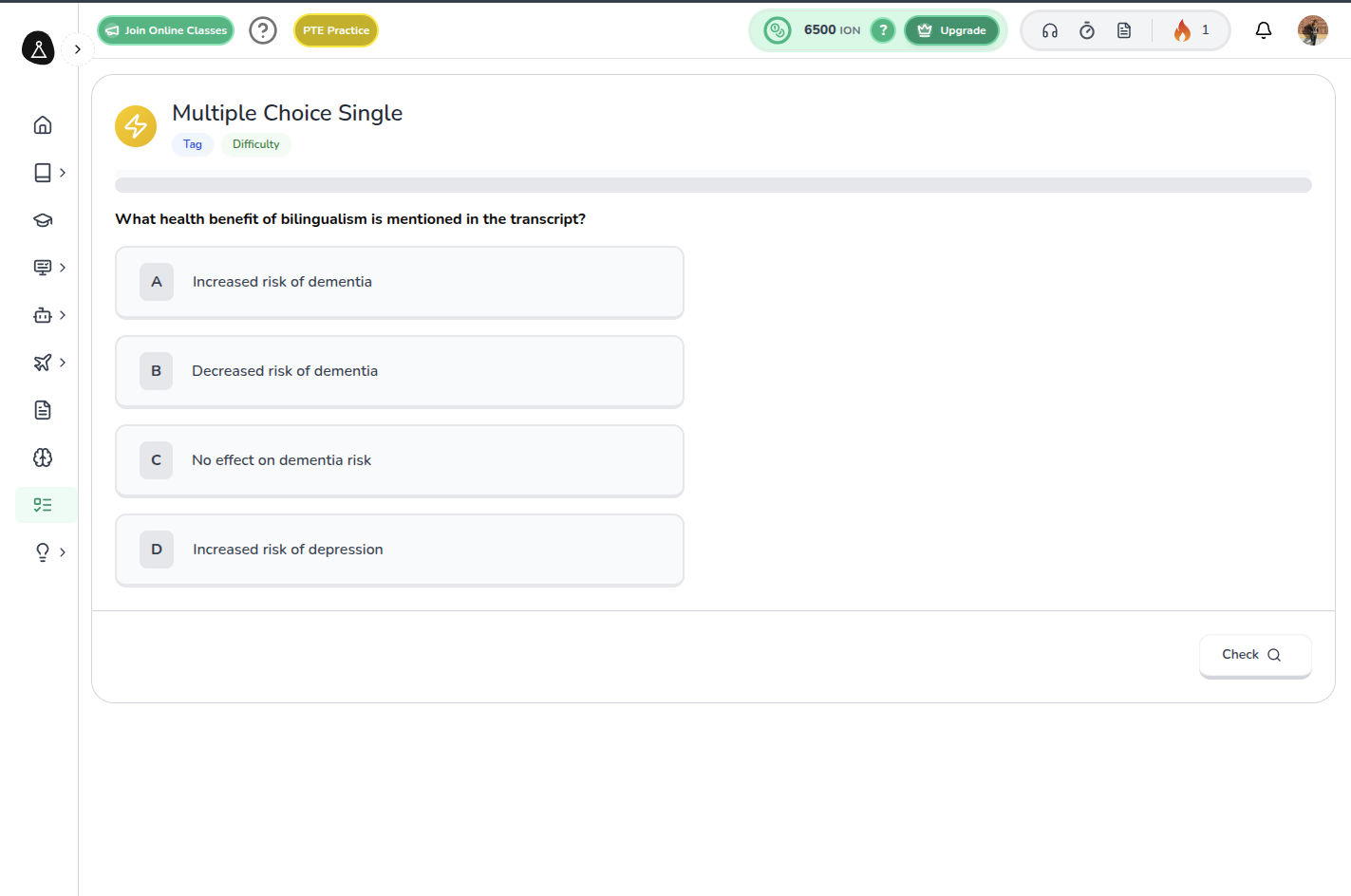The height and width of the screenshot is (896, 1351).
Task: Open the checklist item in sidebar
Action: (43, 505)
